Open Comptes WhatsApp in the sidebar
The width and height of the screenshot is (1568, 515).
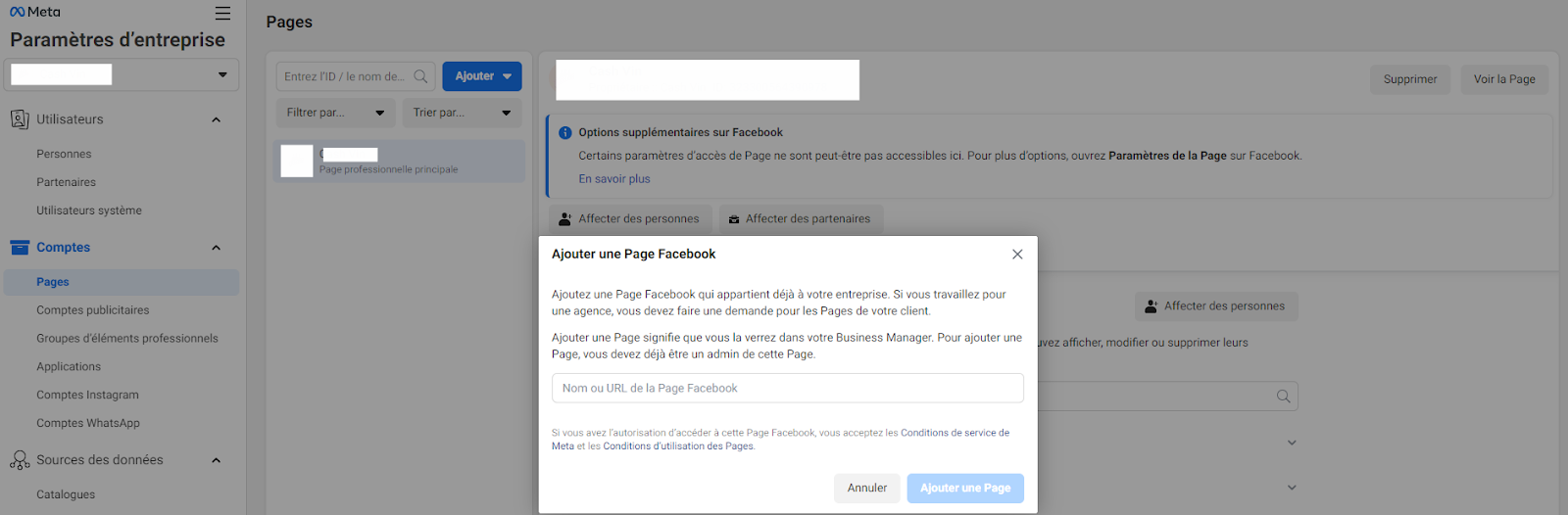88,424
